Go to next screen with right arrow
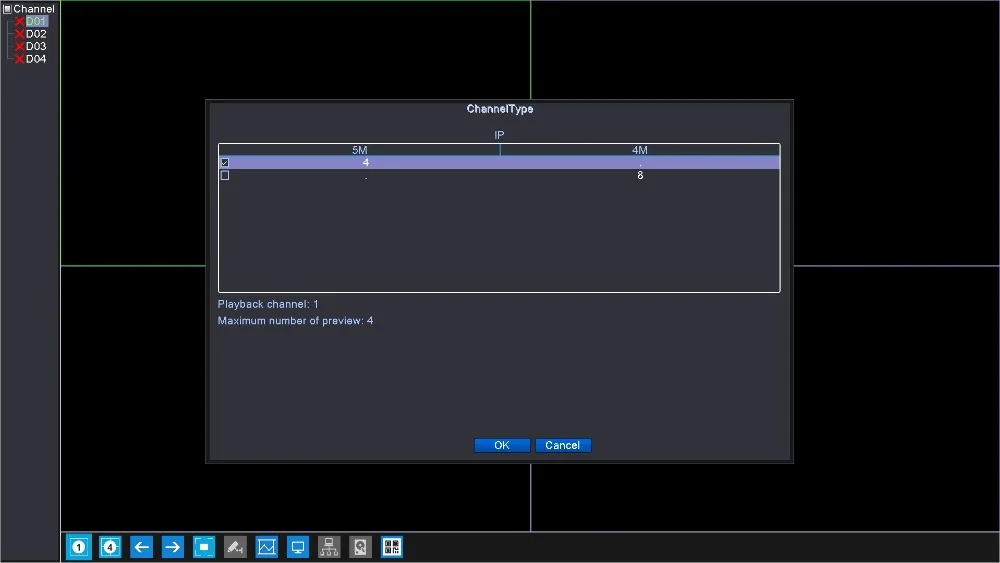The height and width of the screenshot is (563, 1000). click(172, 547)
